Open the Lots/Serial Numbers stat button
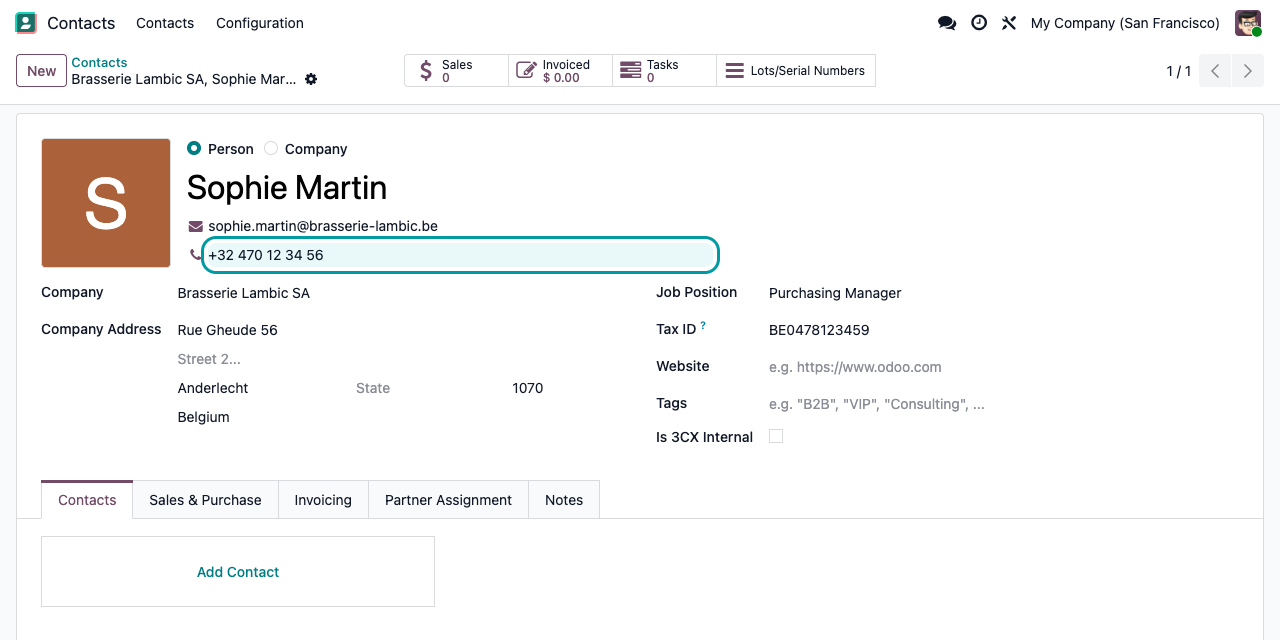This screenshot has width=1280, height=640. pyautogui.click(x=796, y=71)
